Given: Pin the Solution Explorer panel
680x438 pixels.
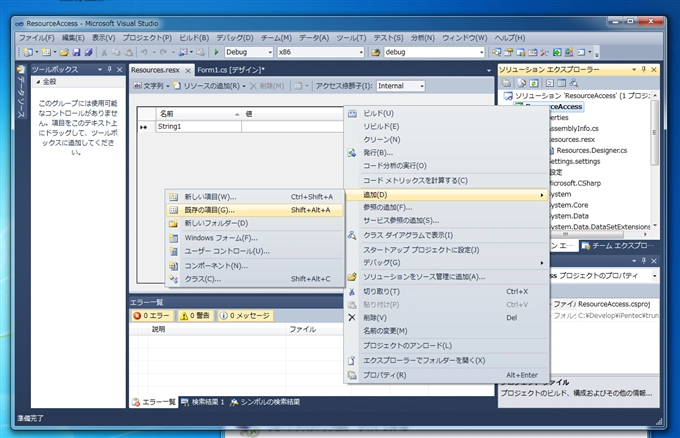Looking at the screenshot, I should [x=644, y=69].
